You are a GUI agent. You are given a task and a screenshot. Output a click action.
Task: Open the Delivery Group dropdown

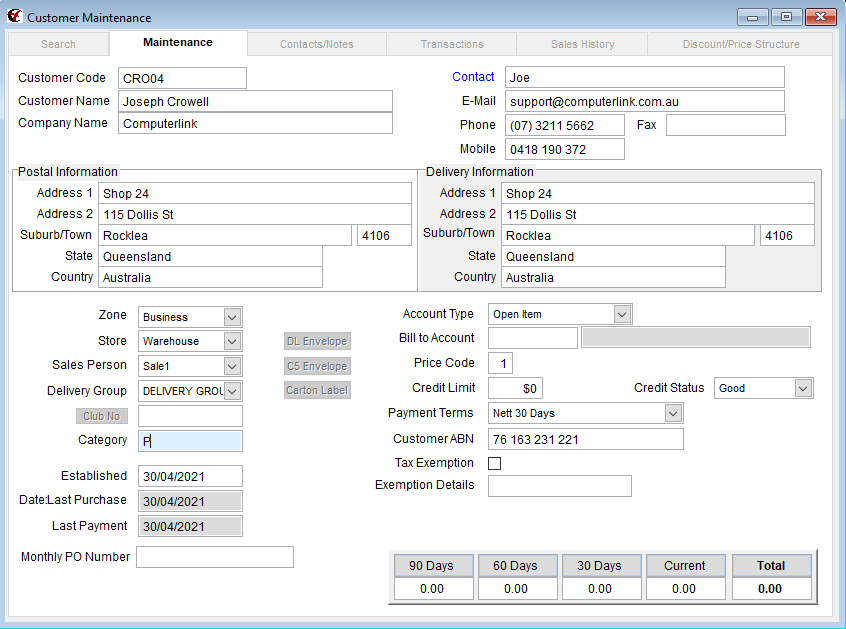coord(233,391)
